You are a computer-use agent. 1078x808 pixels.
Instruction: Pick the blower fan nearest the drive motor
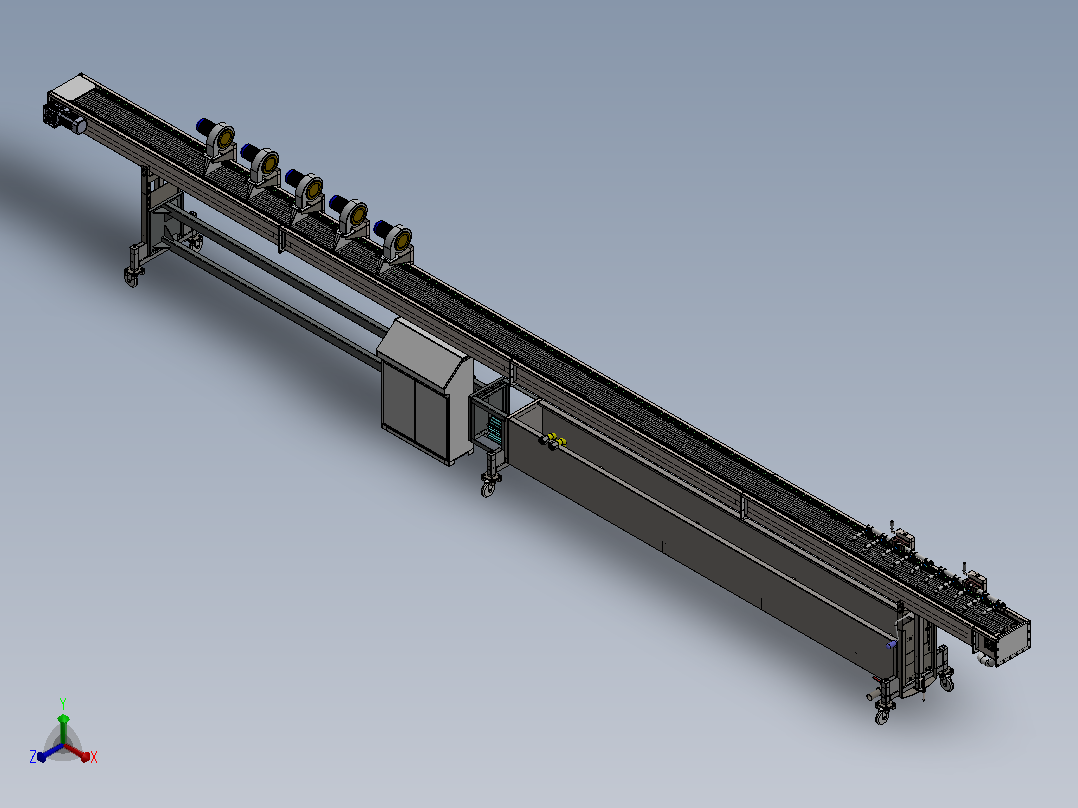click(217, 140)
